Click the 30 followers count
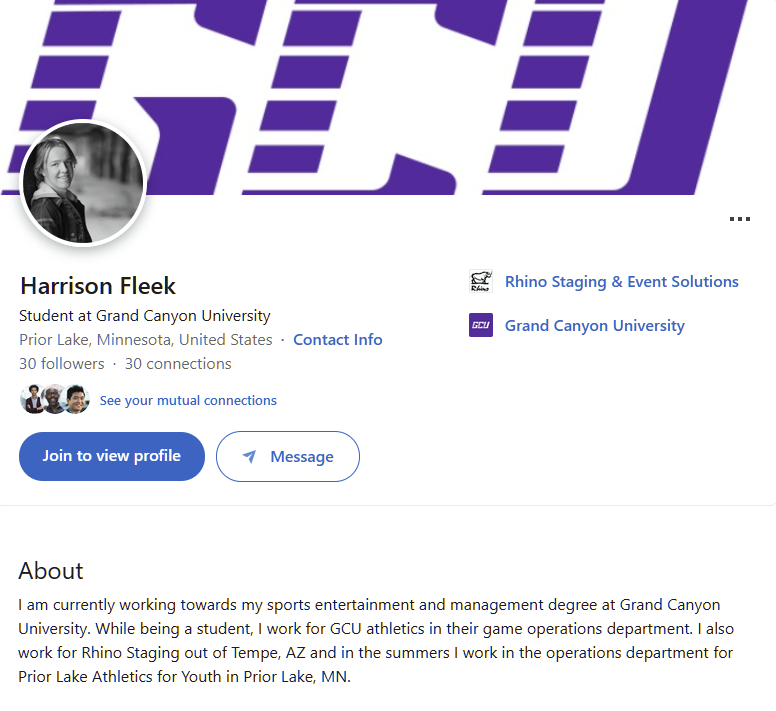 62,364
